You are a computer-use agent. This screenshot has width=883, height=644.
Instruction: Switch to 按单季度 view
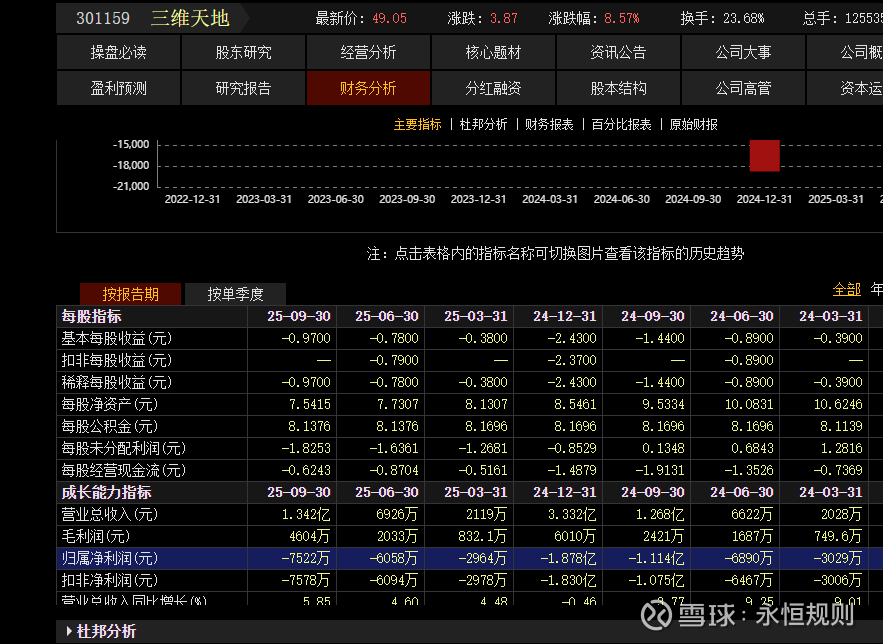pyautogui.click(x=235, y=294)
